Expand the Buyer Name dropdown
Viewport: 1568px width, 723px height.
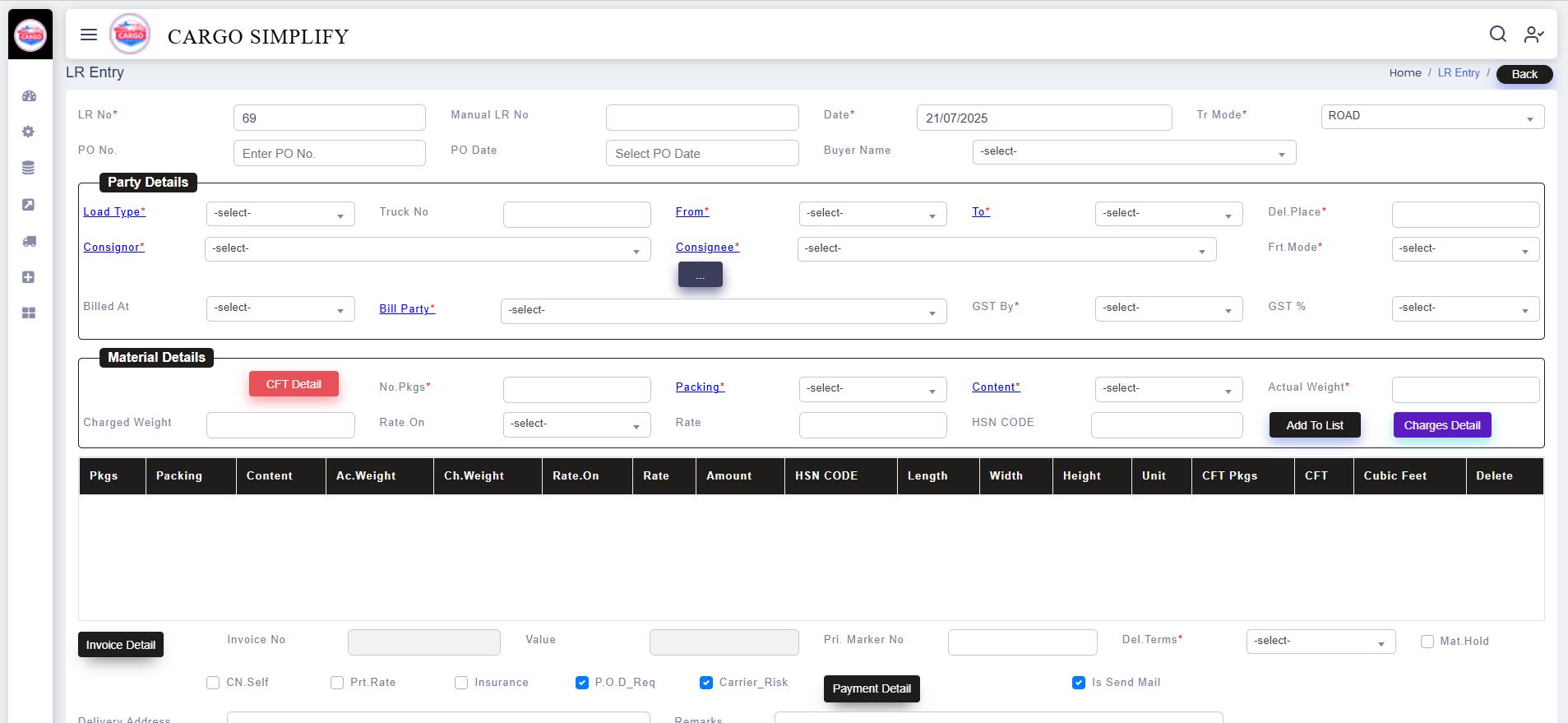click(1133, 152)
